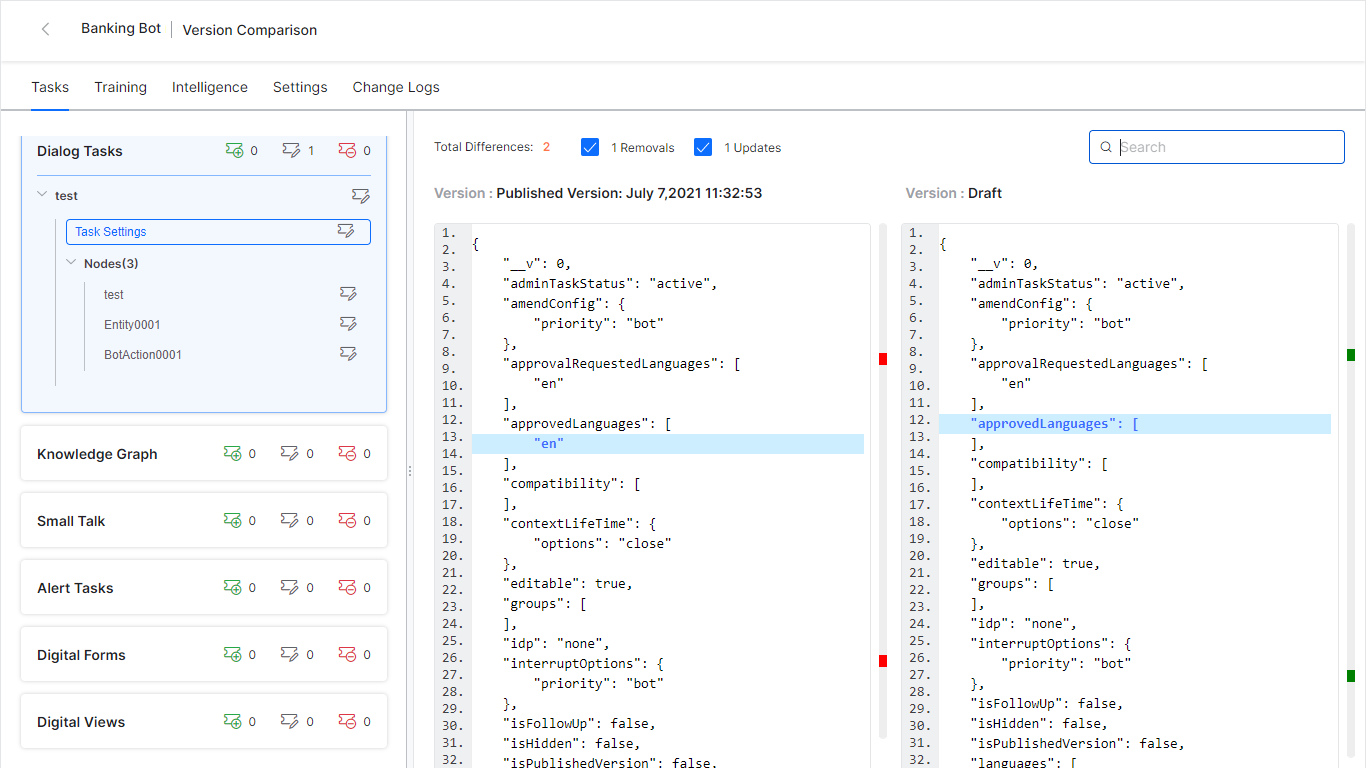Select the test node in Nodes list
The width and height of the screenshot is (1366, 768).
113,294
